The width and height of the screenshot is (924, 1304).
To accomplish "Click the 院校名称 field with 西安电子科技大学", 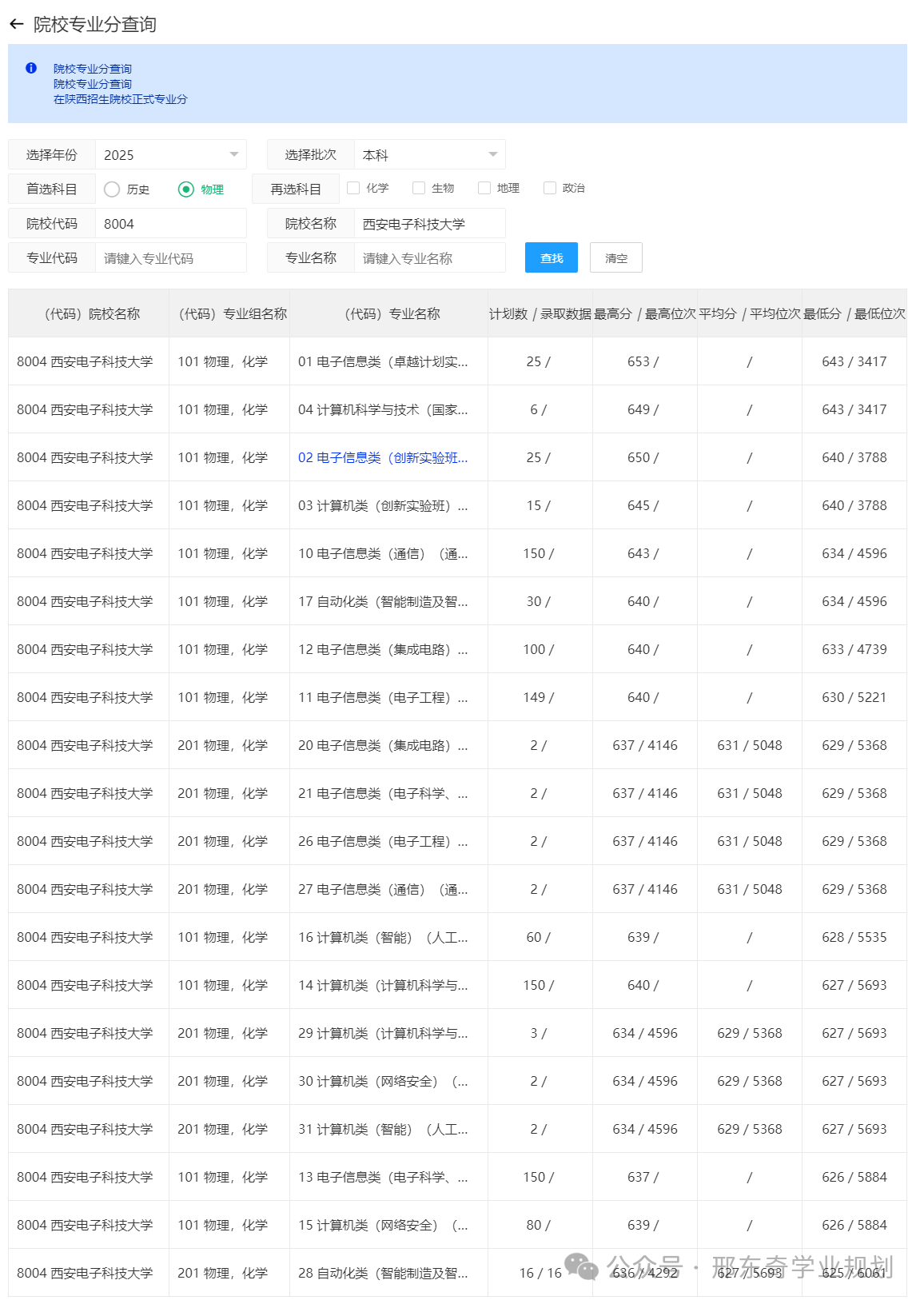I will click(429, 224).
